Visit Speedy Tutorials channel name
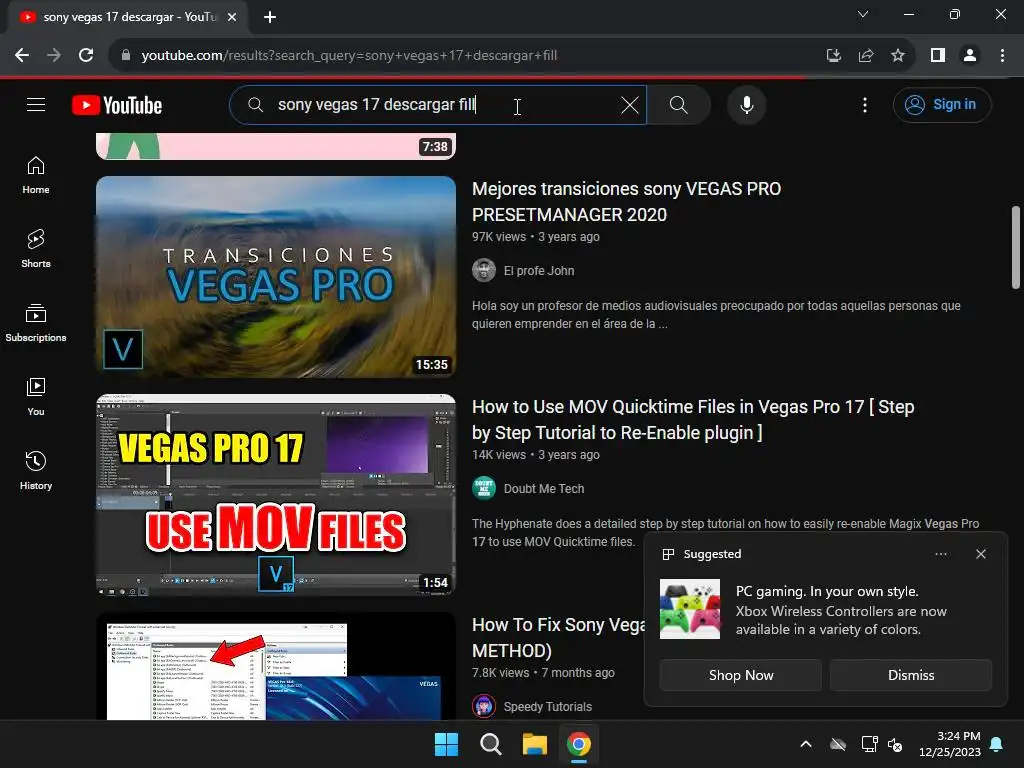The image size is (1024, 768). [548, 707]
